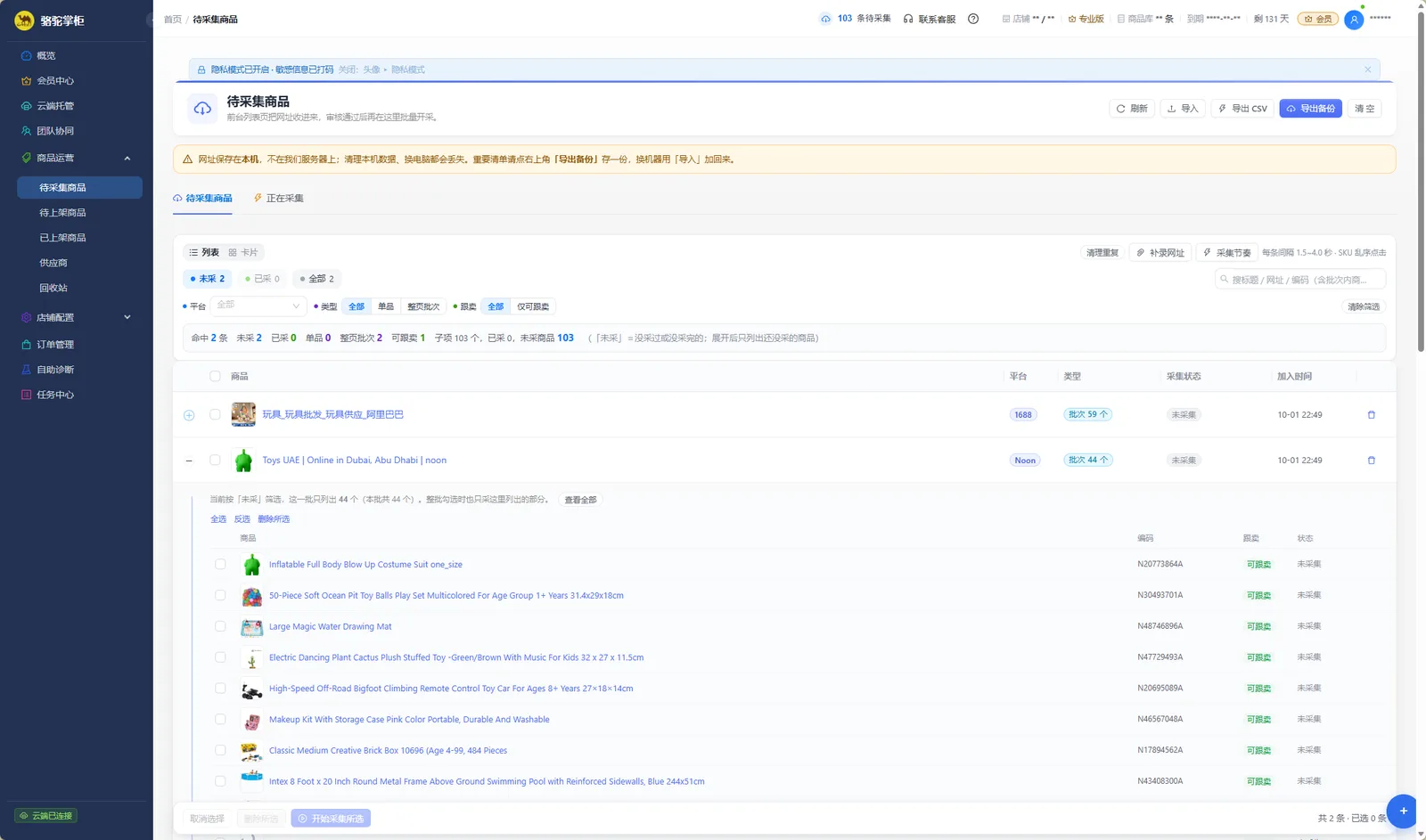Image resolution: width=1426 pixels, height=840 pixels.
Task: Check the header select-all checkbox
Action: pyautogui.click(x=215, y=376)
